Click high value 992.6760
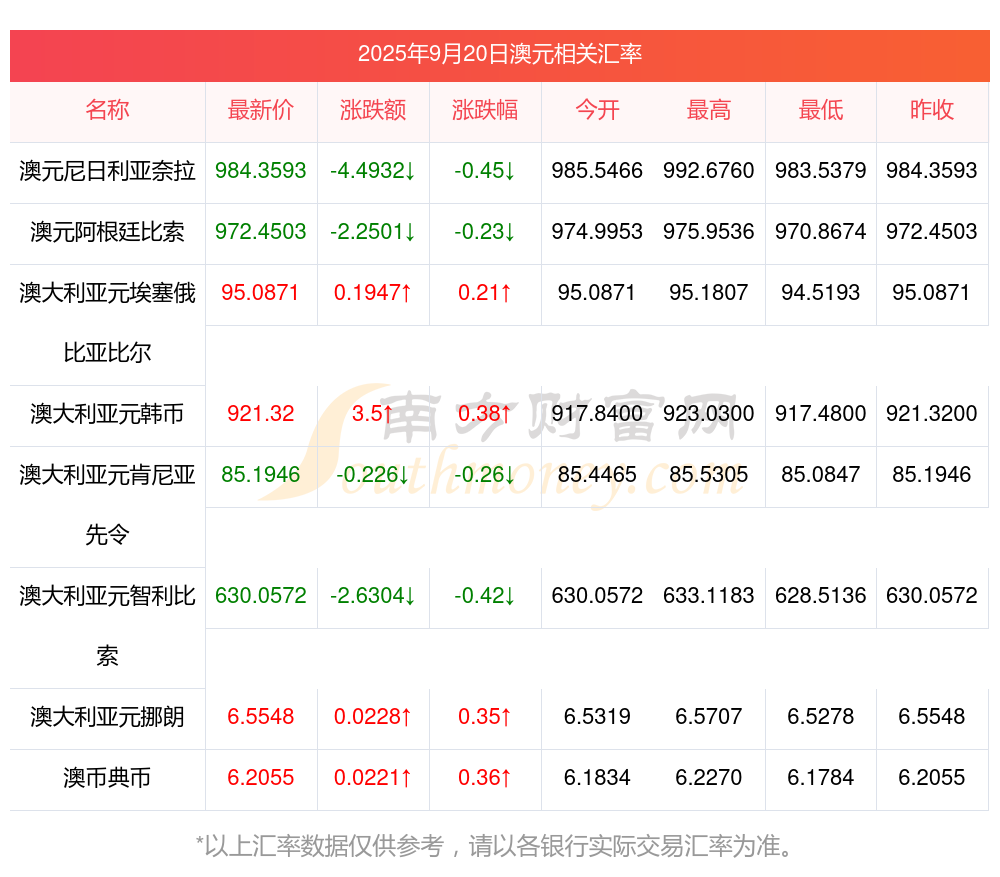 click(x=709, y=171)
